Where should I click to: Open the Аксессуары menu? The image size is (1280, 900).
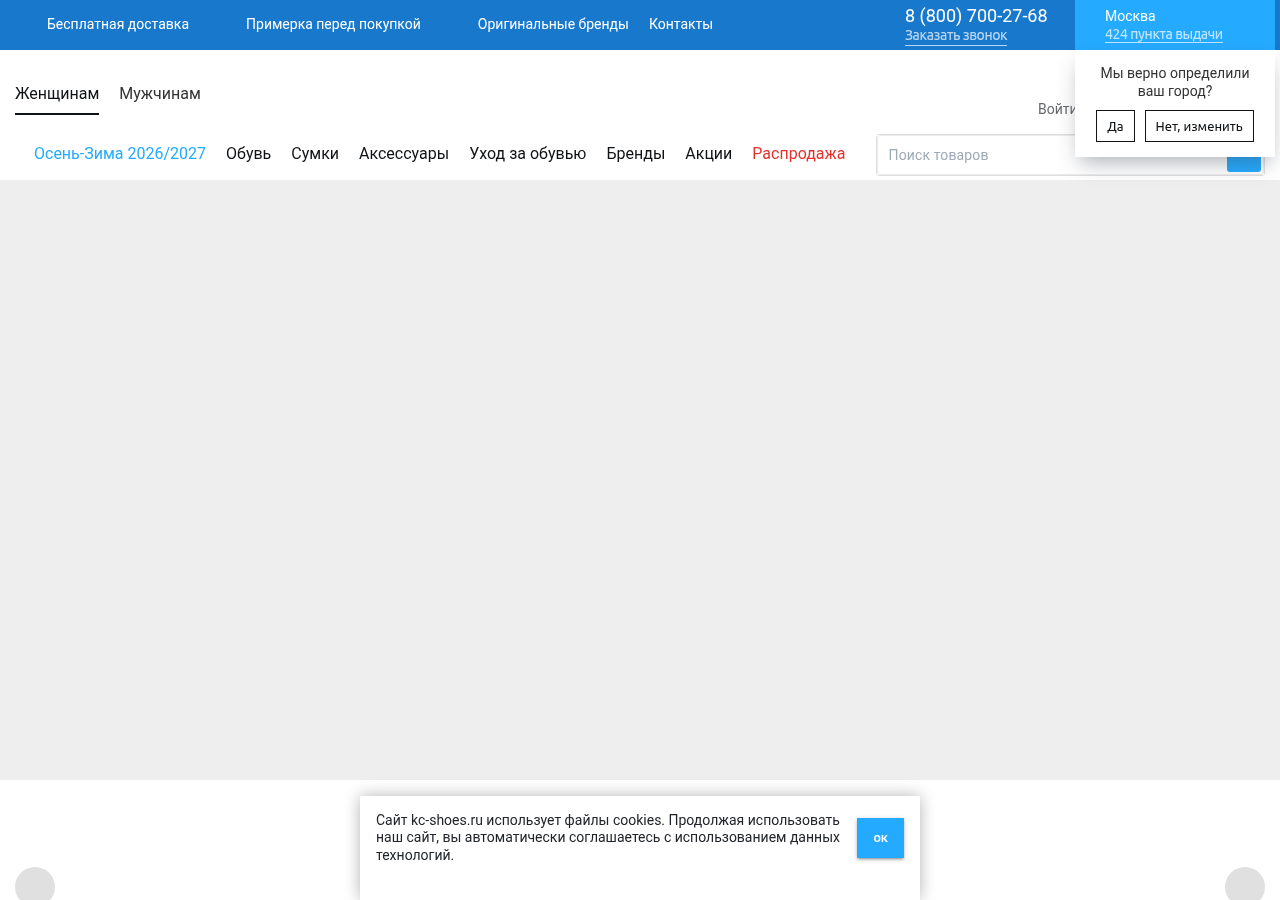[404, 154]
